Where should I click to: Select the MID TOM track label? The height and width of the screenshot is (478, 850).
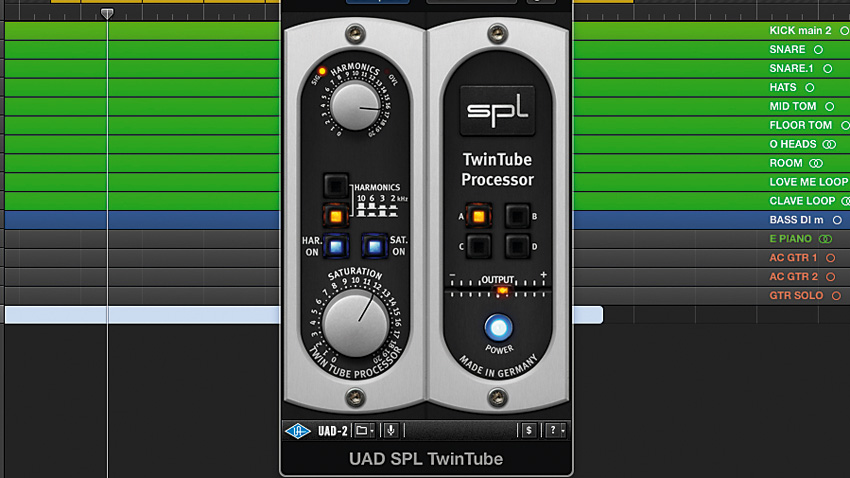click(x=793, y=106)
